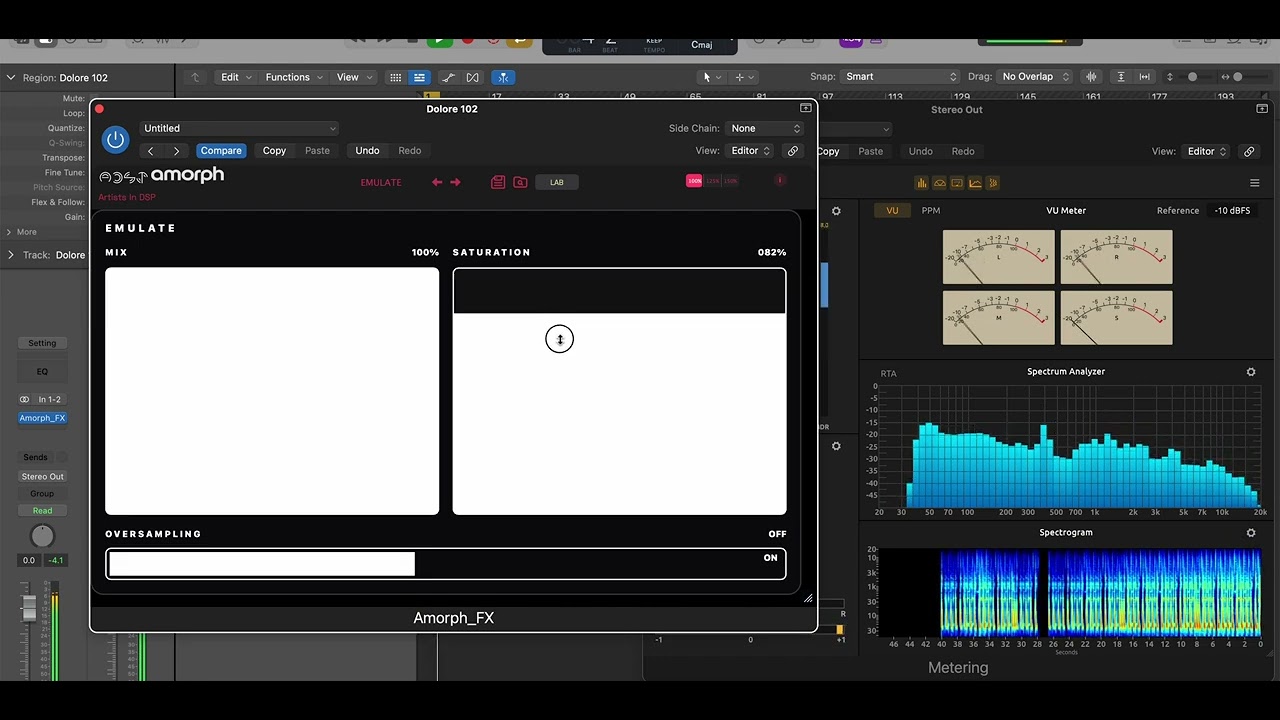Click the link icon in Amorph window
The width and height of the screenshot is (1280, 720).
pos(793,151)
